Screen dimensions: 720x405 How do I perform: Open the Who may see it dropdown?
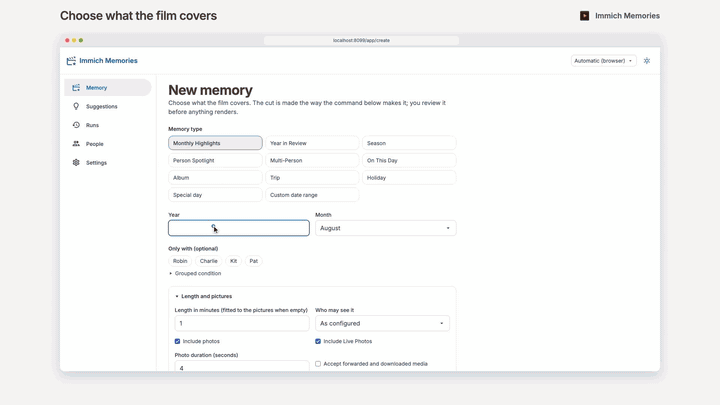[382, 323]
